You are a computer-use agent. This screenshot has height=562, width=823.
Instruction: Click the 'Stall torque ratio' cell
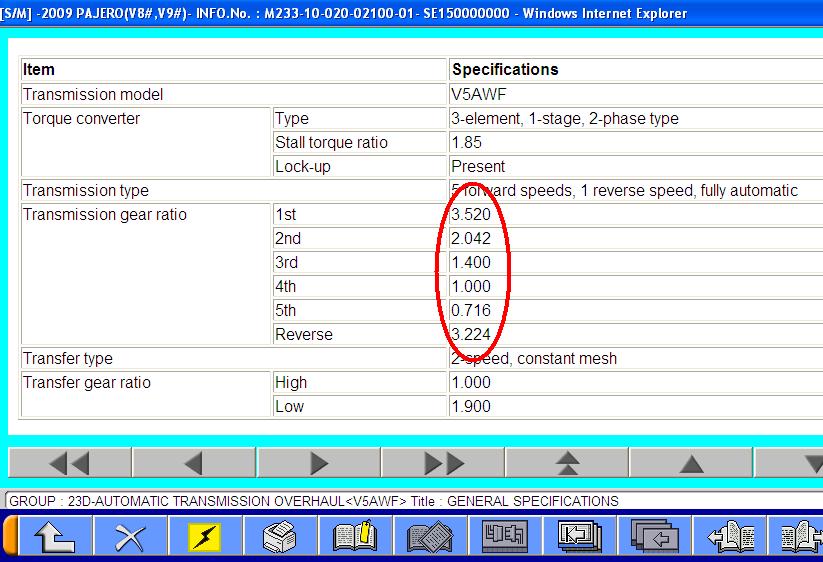point(360,142)
